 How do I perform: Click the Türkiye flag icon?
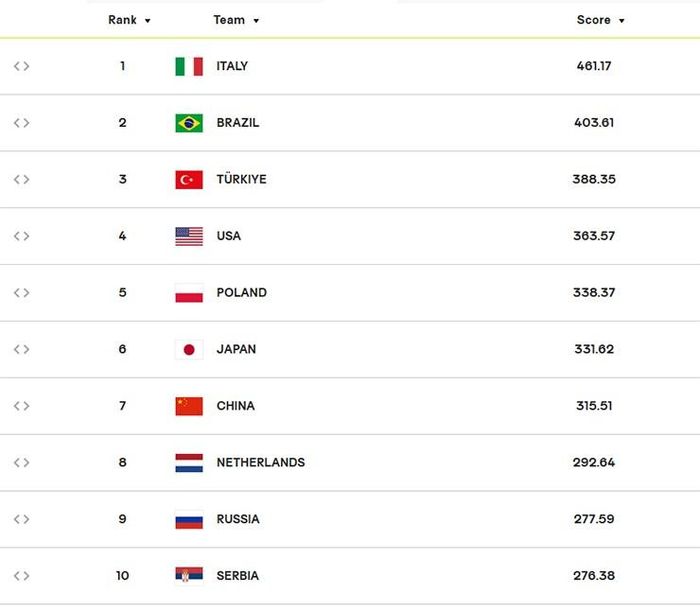189,180
